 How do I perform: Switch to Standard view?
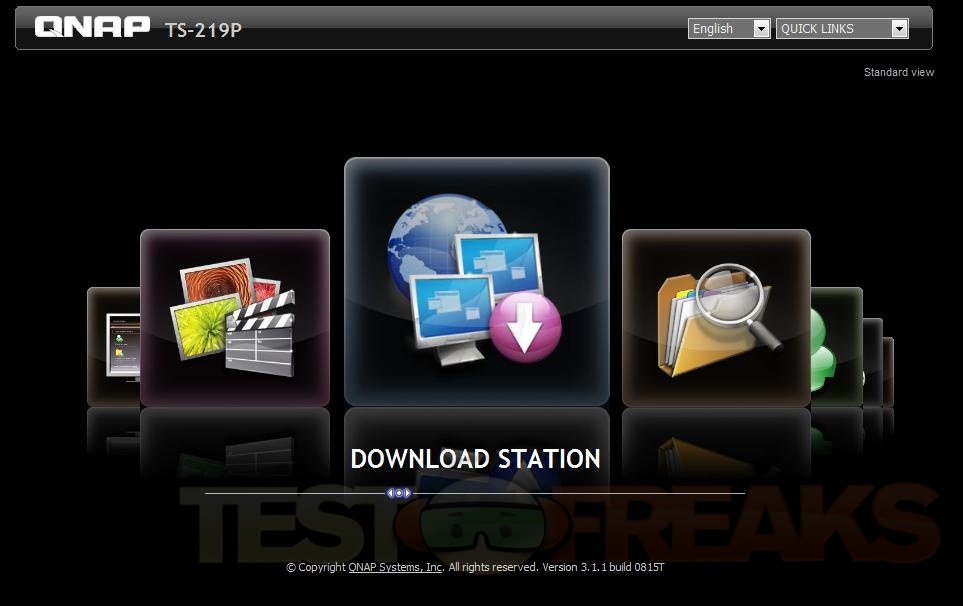click(898, 72)
